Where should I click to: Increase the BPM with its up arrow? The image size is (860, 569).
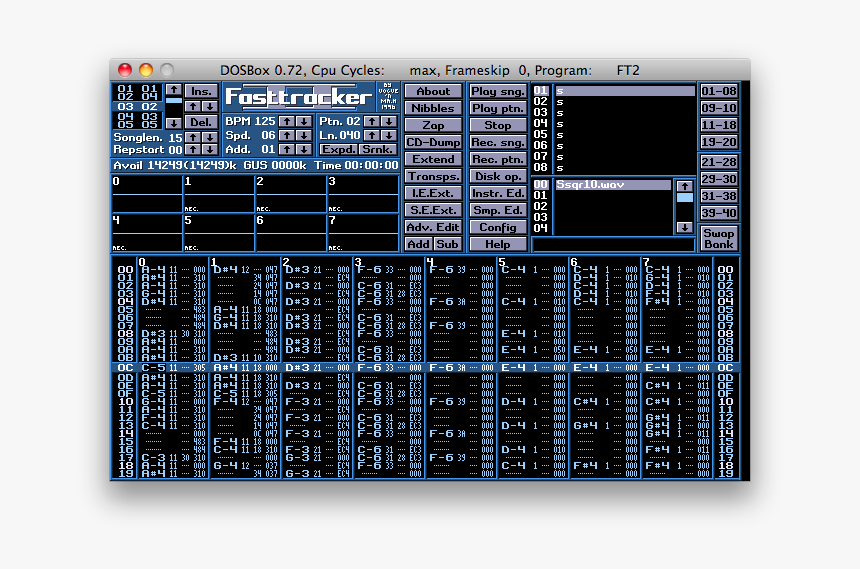pos(287,121)
